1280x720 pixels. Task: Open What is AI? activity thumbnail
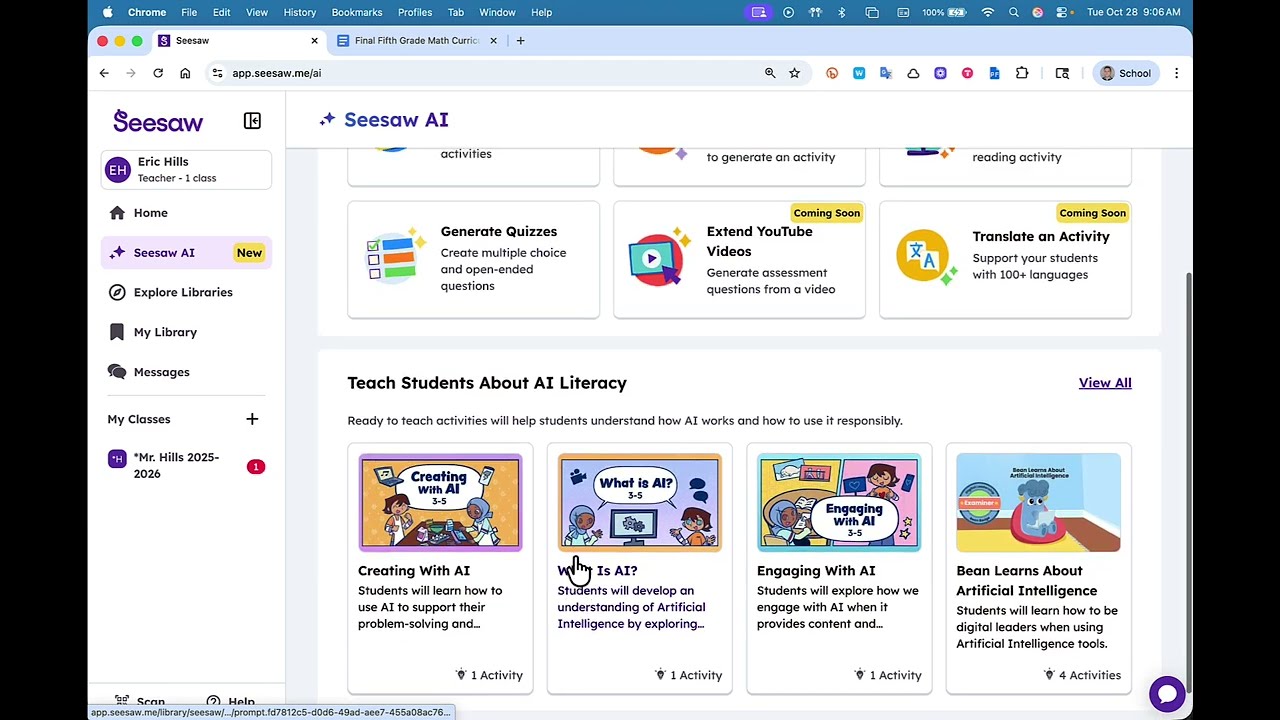(639, 503)
